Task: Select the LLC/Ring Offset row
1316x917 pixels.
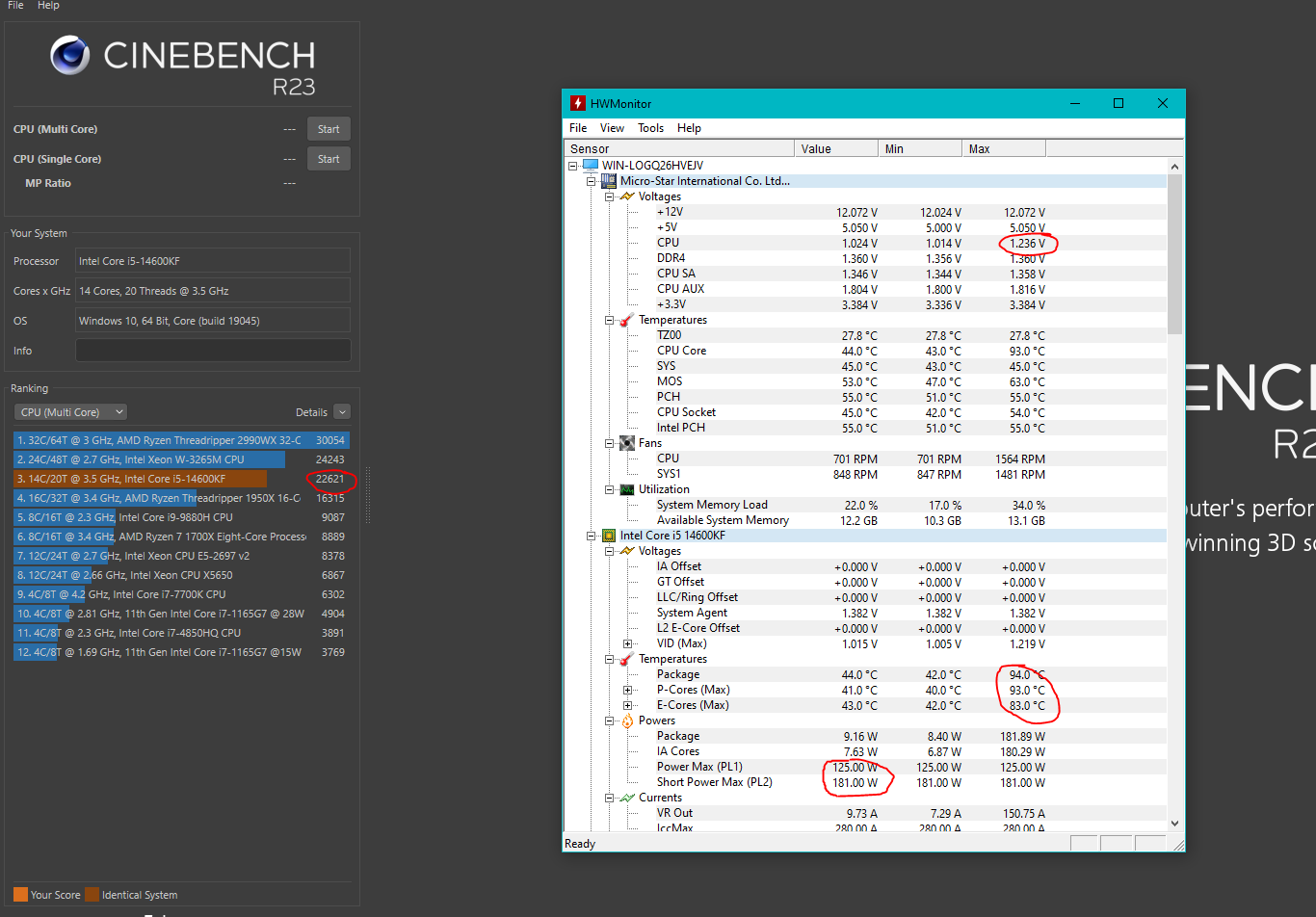Action: 865,597
